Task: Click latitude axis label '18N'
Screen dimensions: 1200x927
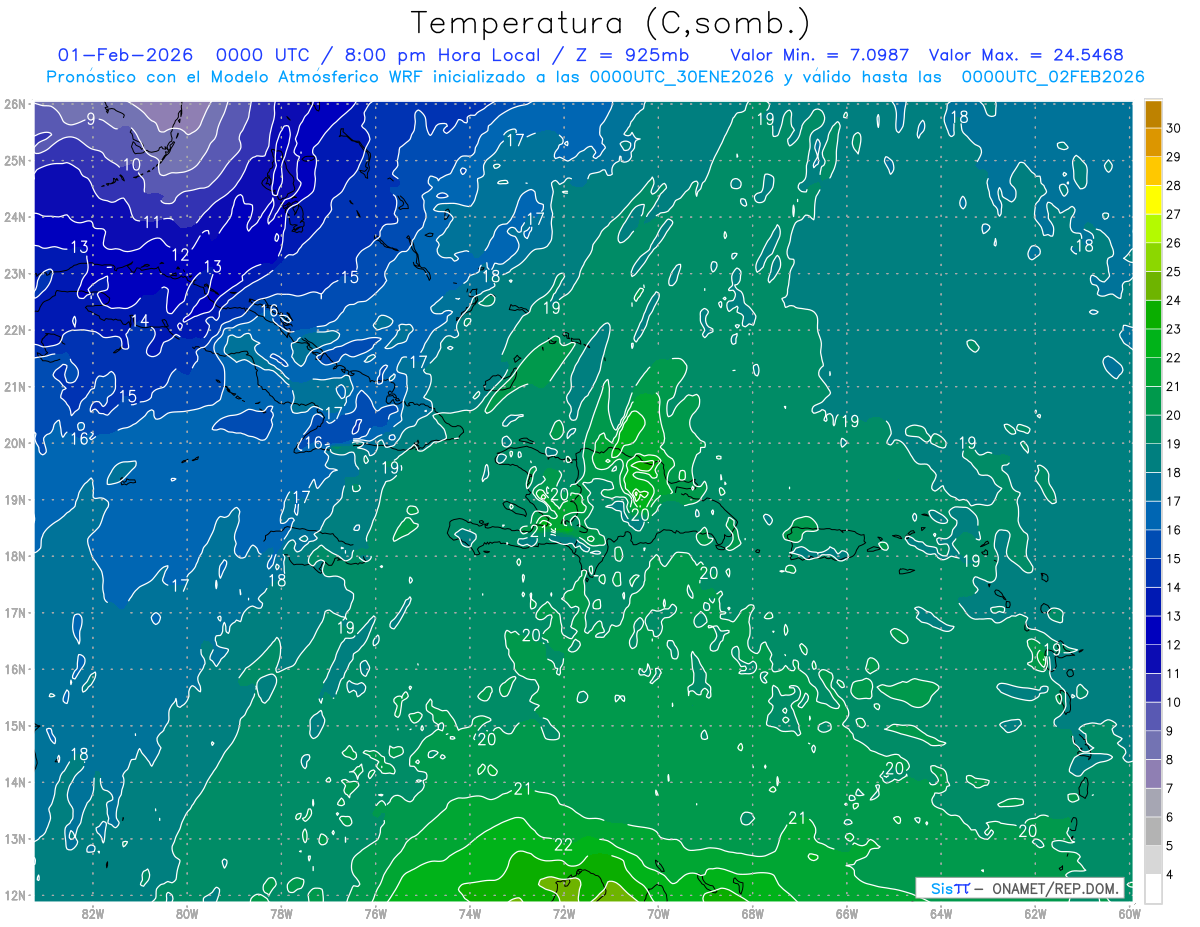Action: click(x=14, y=556)
